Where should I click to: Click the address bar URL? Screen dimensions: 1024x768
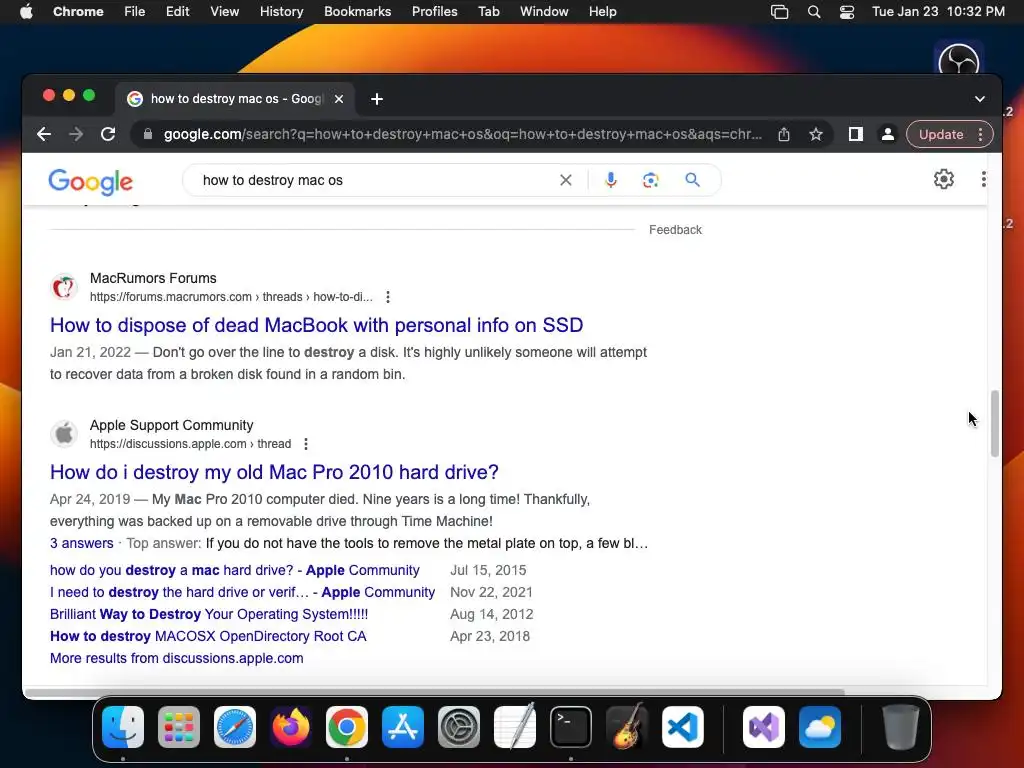click(x=462, y=134)
